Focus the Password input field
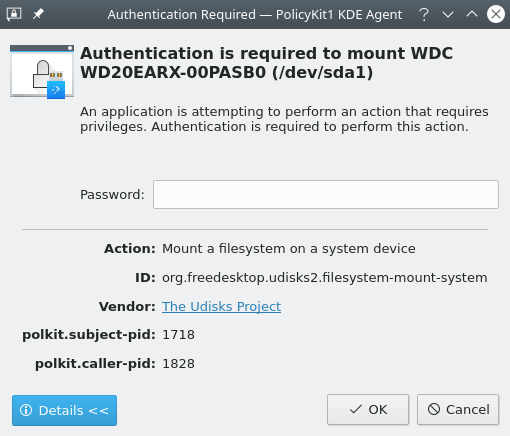 click(x=326, y=194)
